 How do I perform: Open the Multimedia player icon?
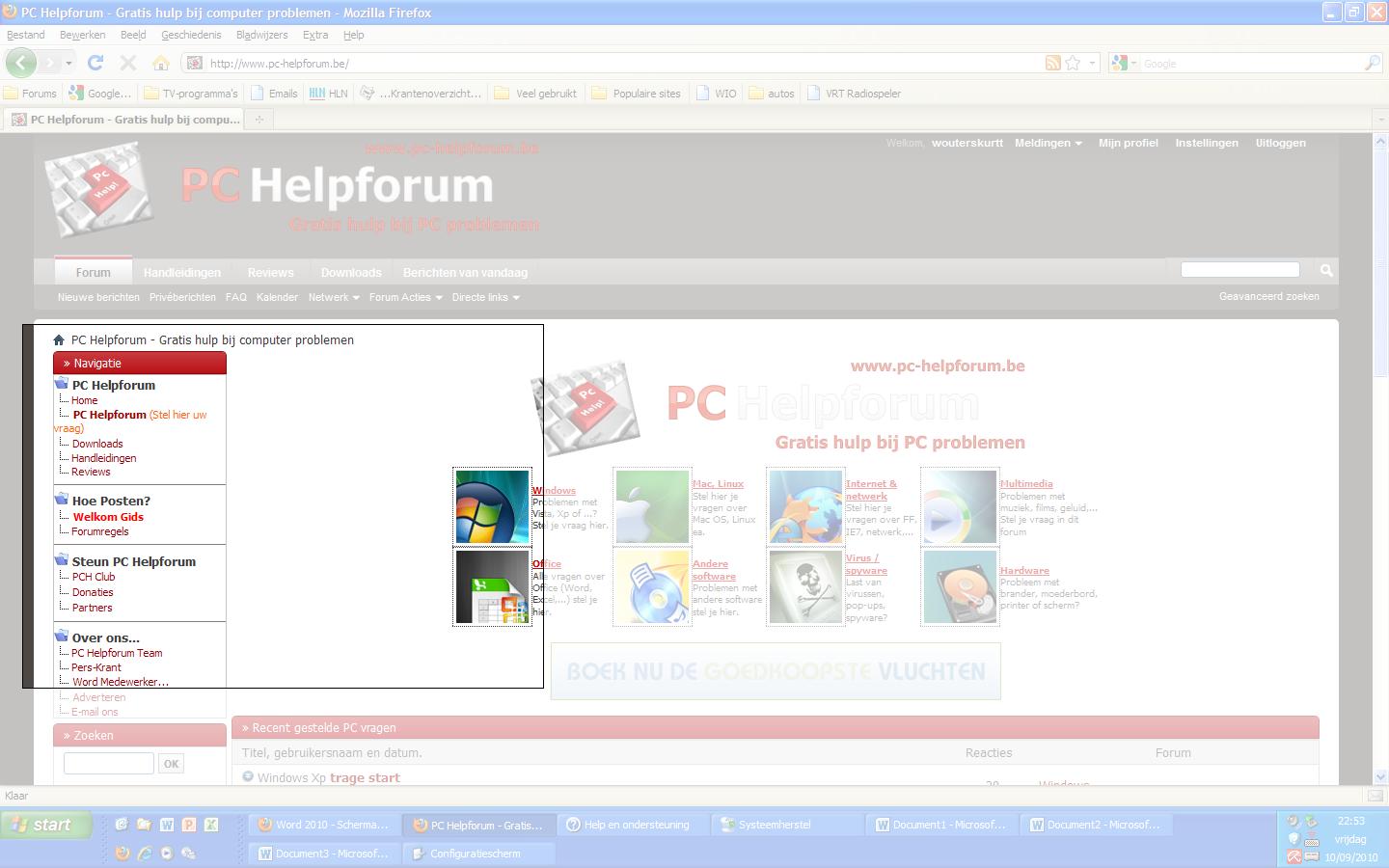(960, 506)
